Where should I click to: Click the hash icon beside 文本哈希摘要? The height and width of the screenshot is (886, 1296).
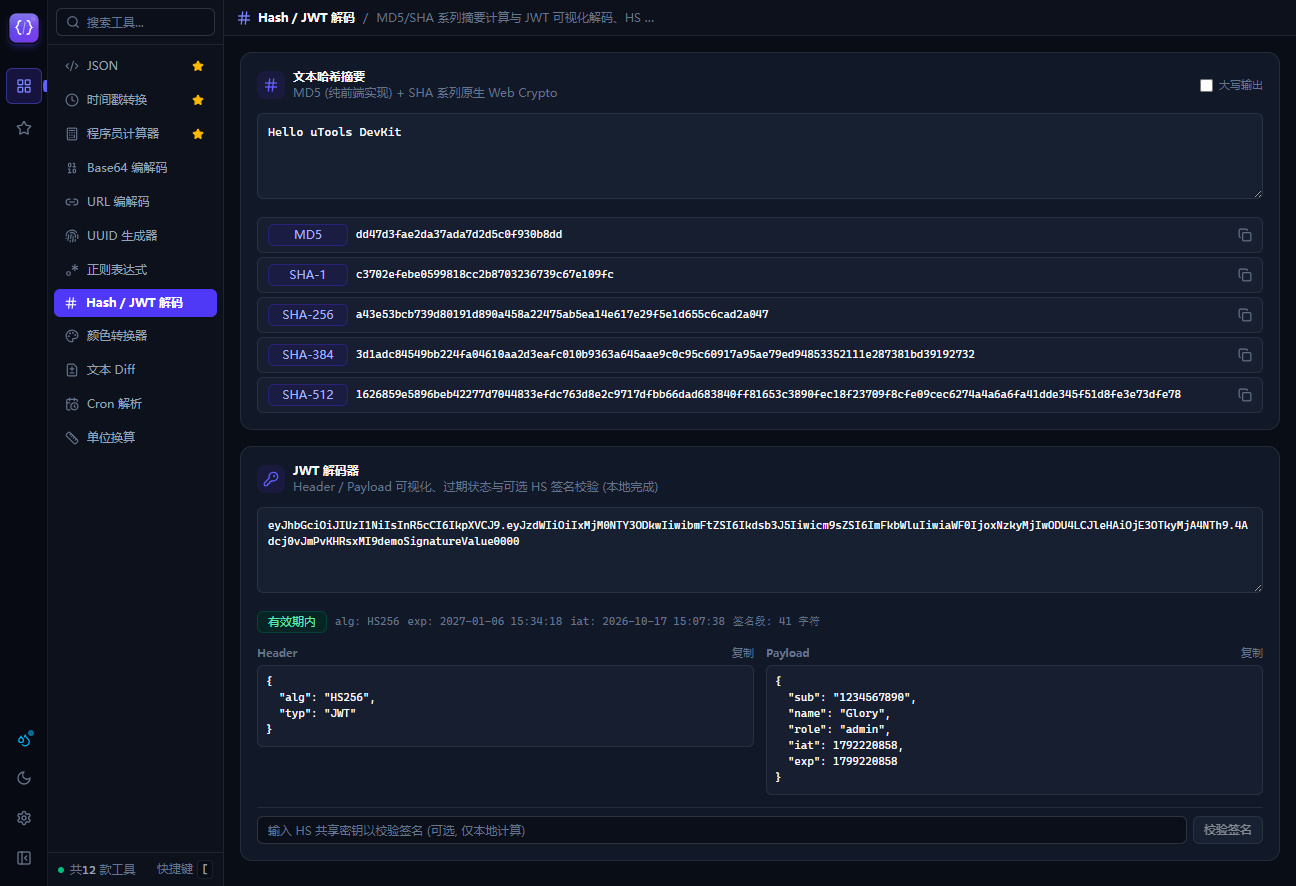[x=271, y=85]
